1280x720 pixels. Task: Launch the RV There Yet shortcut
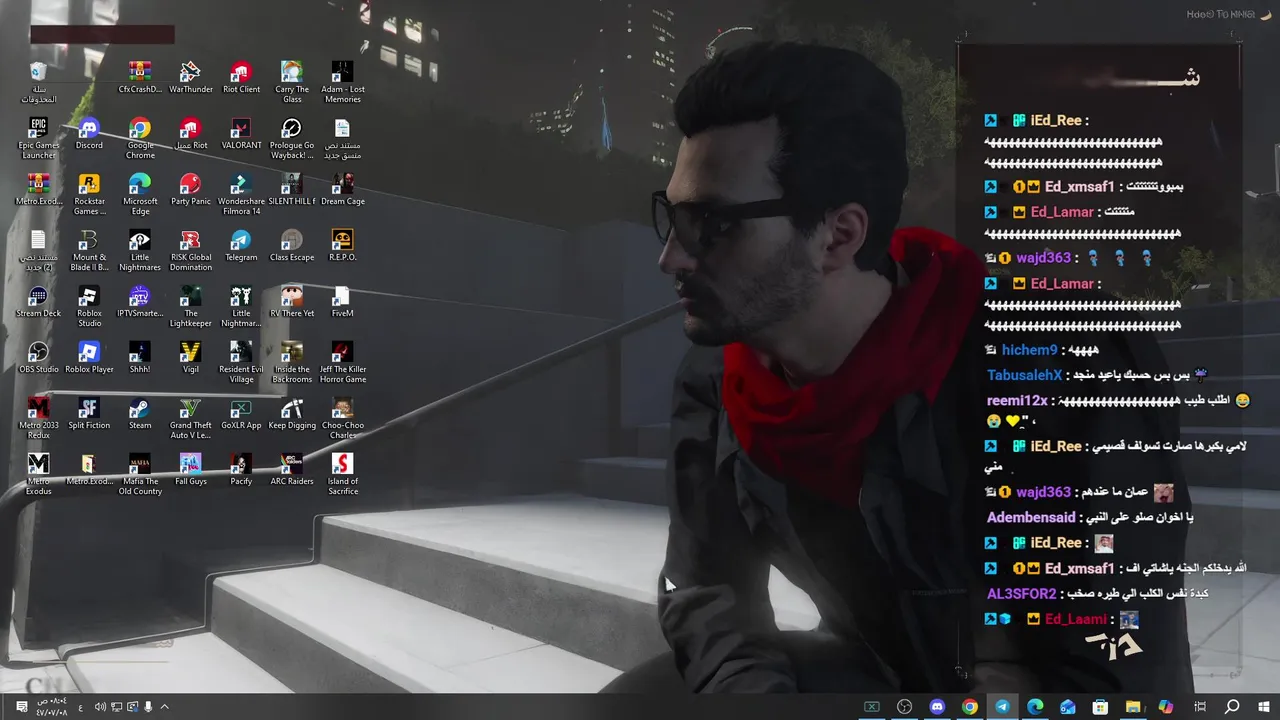pyautogui.click(x=292, y=302)
